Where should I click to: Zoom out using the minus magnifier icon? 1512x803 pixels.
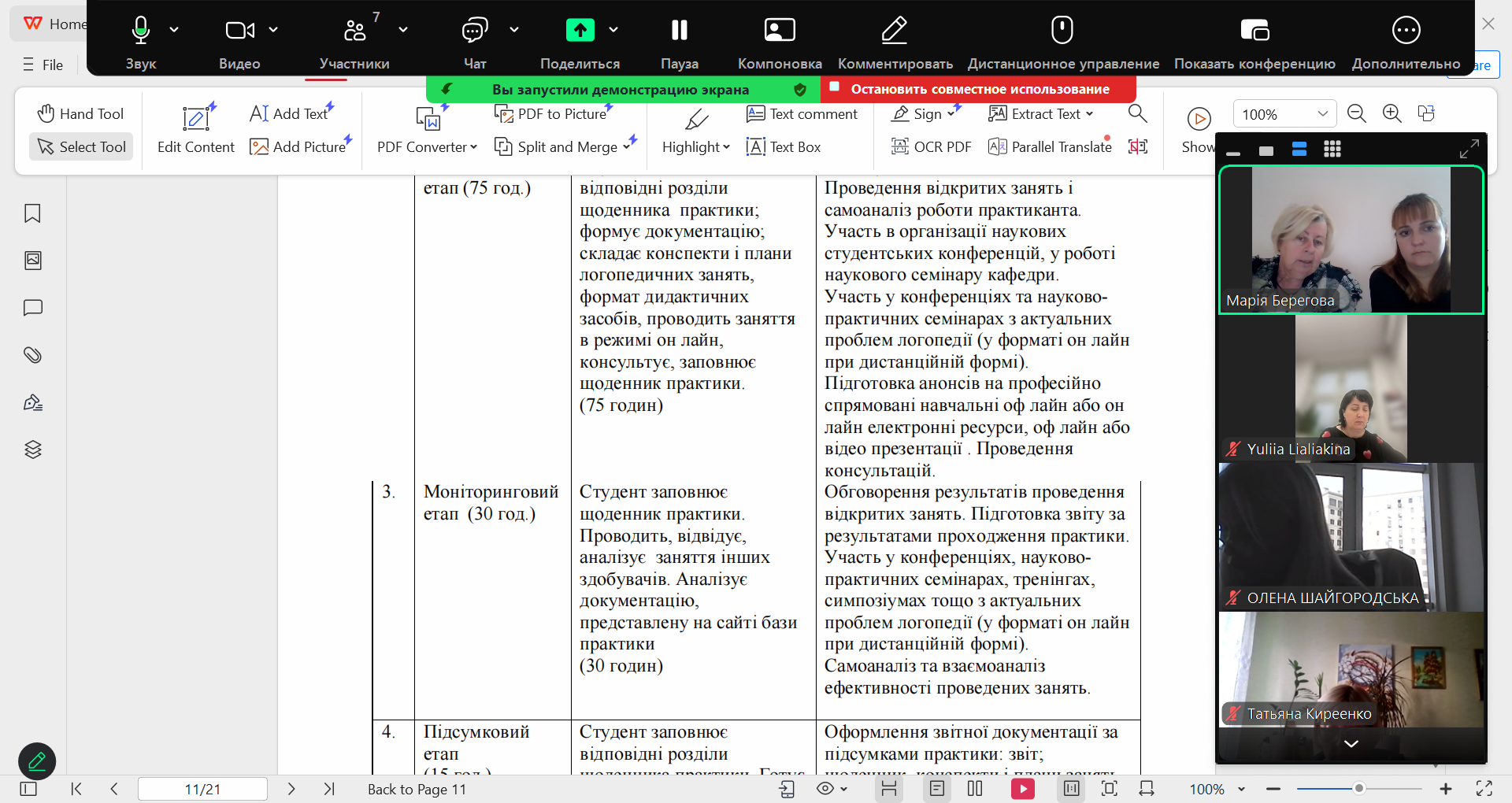(1356, 113)
